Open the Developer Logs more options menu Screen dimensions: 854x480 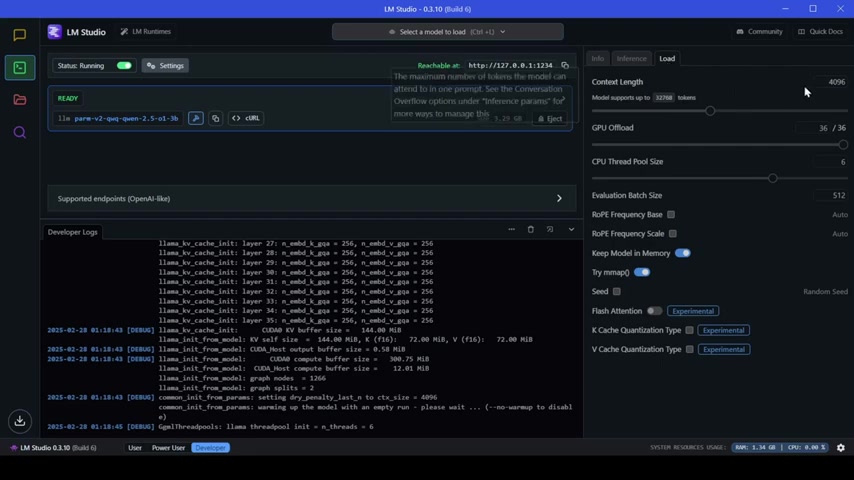pos(511,229)
